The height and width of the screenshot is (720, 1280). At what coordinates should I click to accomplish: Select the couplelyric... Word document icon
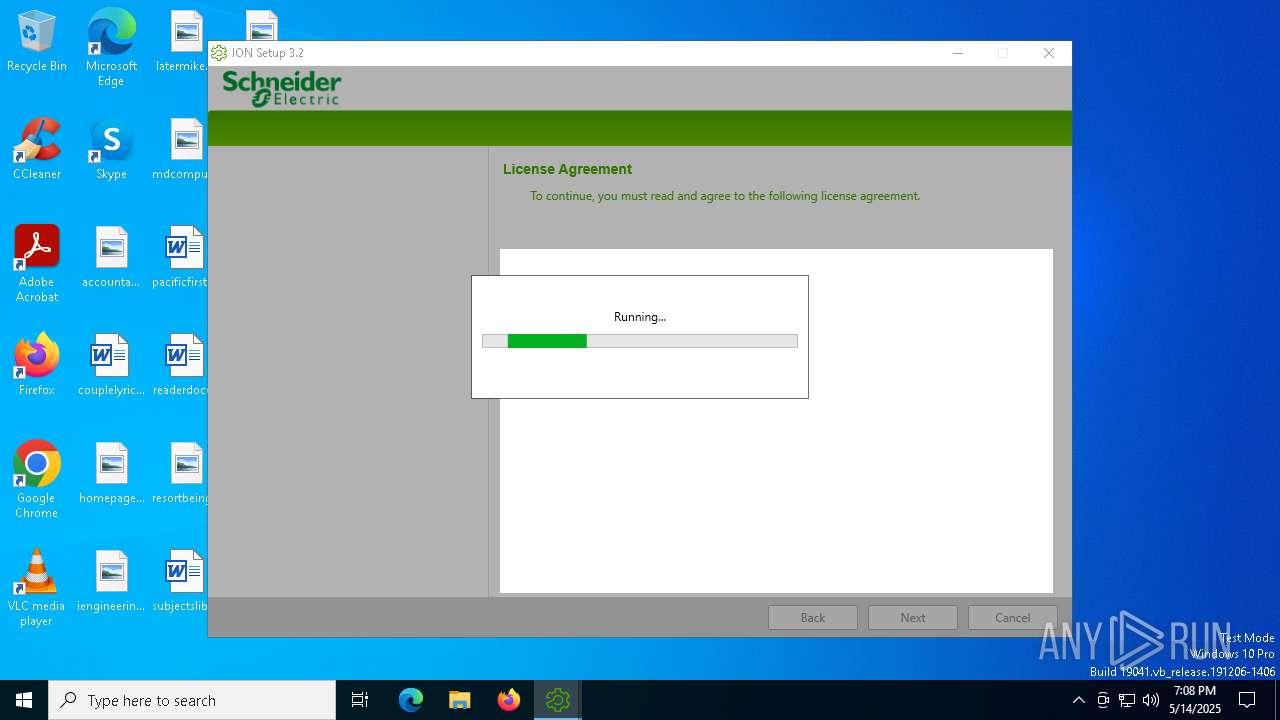[111, 366]
